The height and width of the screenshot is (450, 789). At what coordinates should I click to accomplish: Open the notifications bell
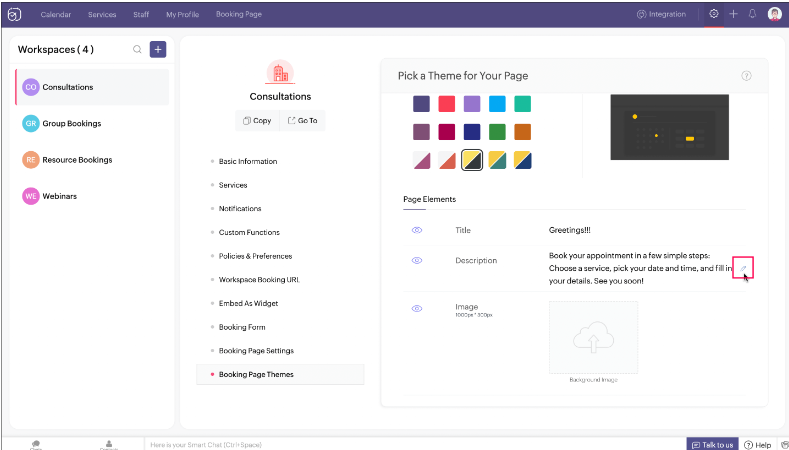(x=752, y=14)
